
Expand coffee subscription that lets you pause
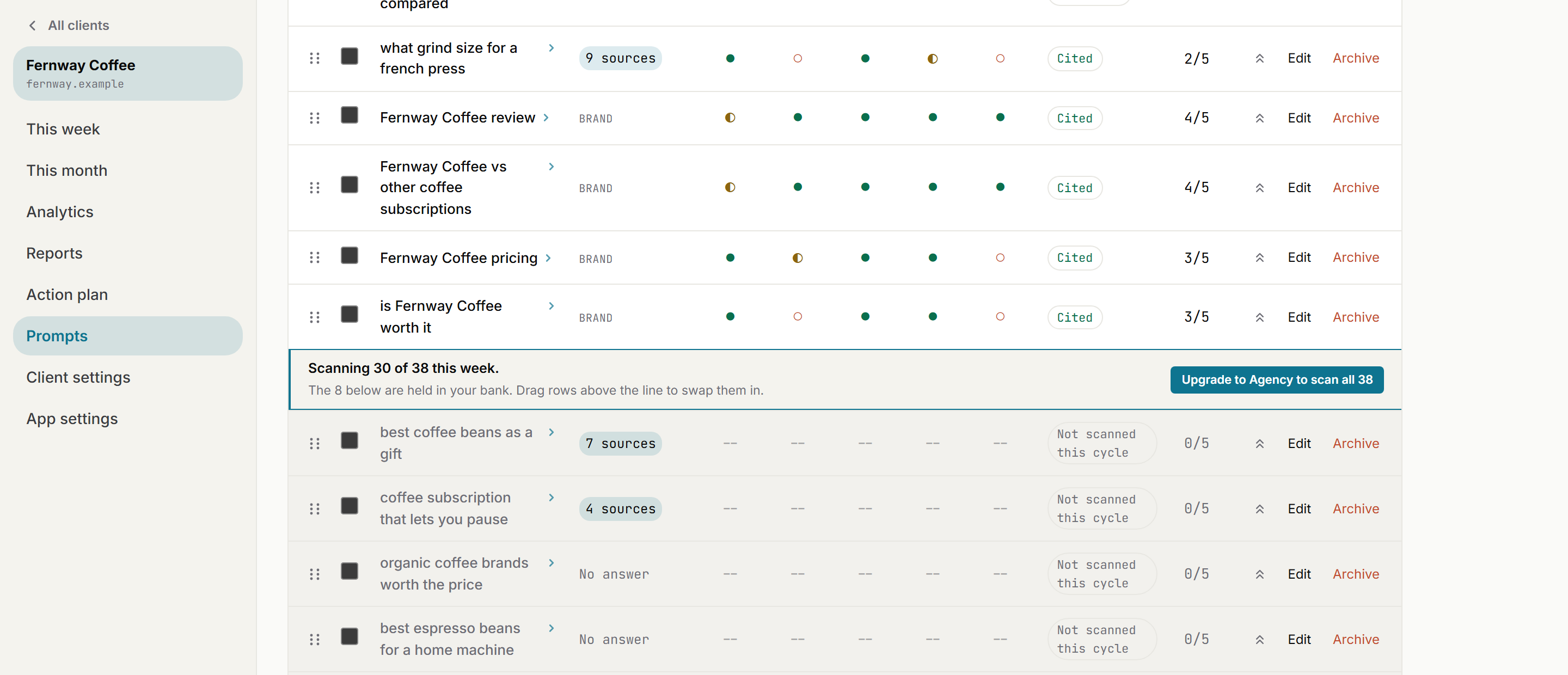[551, 498]
